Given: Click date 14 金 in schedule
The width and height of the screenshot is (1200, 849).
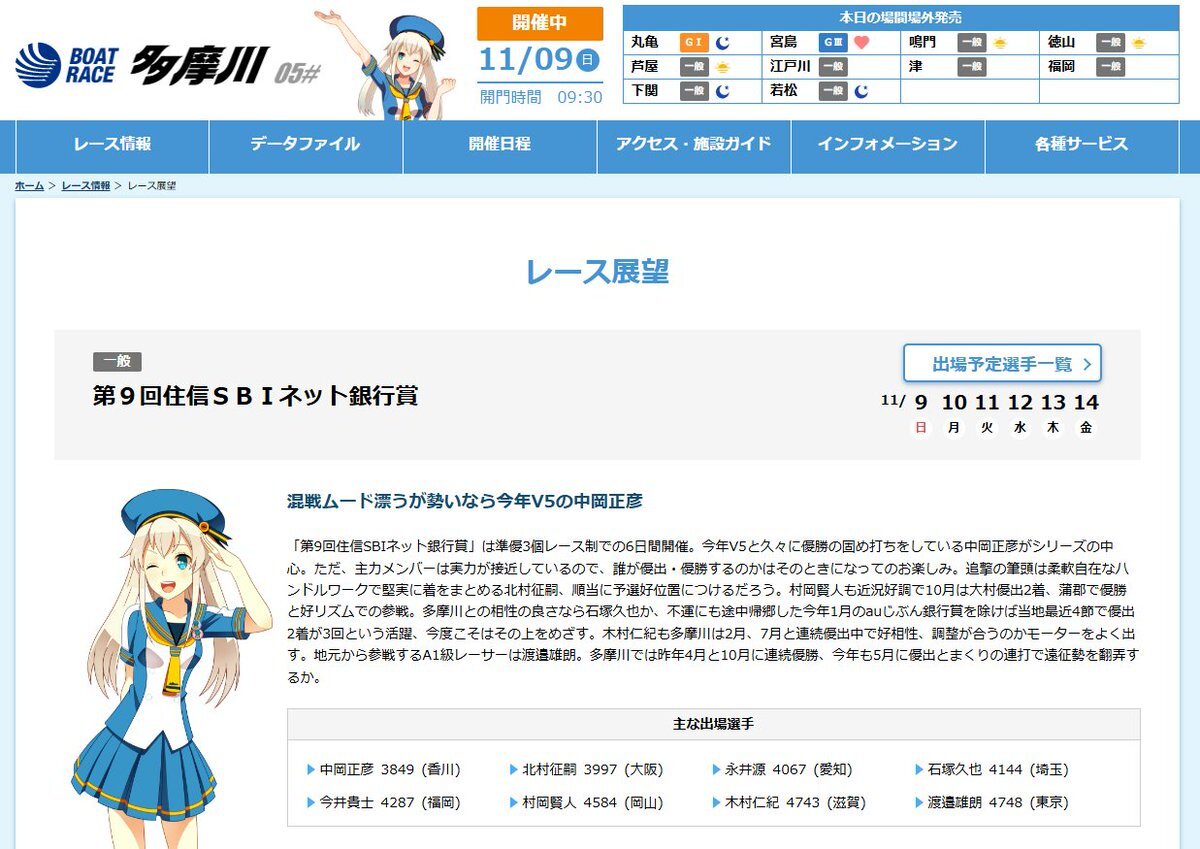Looking at the screenshot, I should click(x=1086, y=413).
